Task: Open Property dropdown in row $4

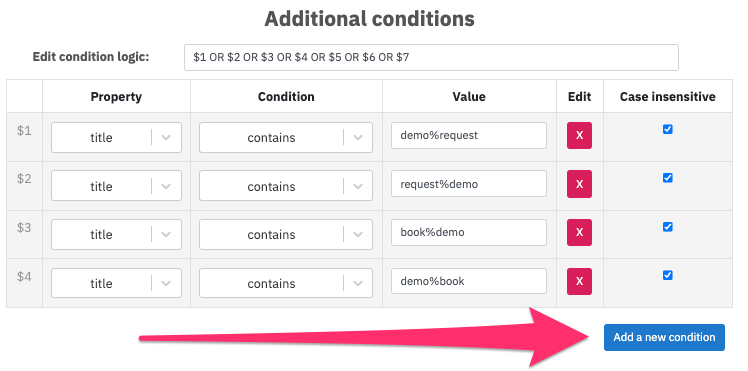Action: [116, 283]
